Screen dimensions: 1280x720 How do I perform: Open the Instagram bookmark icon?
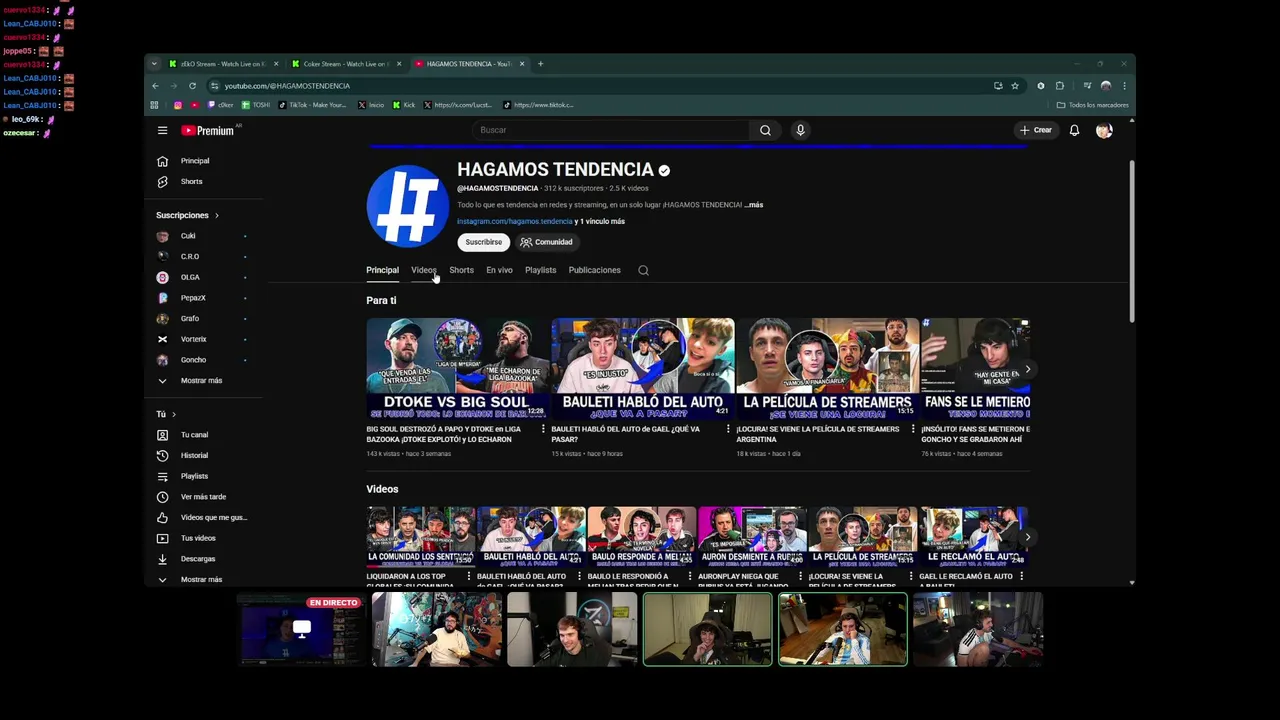pos(178,105)
